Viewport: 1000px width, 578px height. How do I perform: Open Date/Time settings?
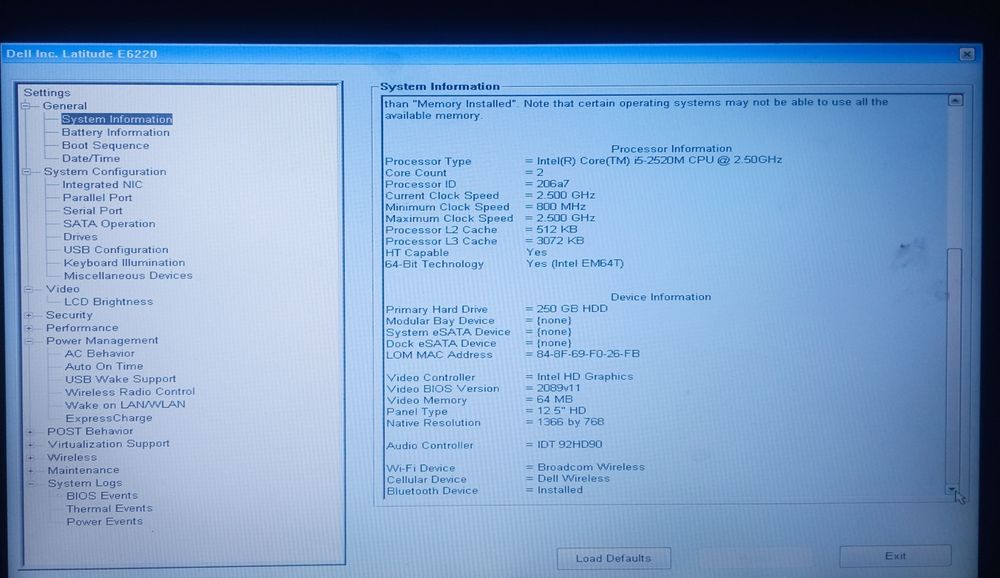(91, 159)
